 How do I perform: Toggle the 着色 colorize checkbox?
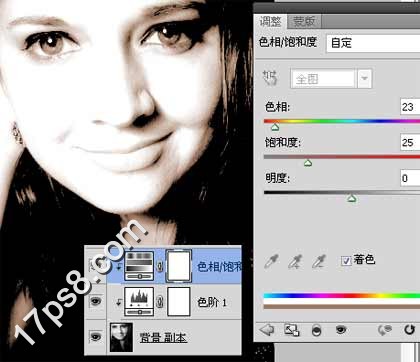tap(346, 260)
